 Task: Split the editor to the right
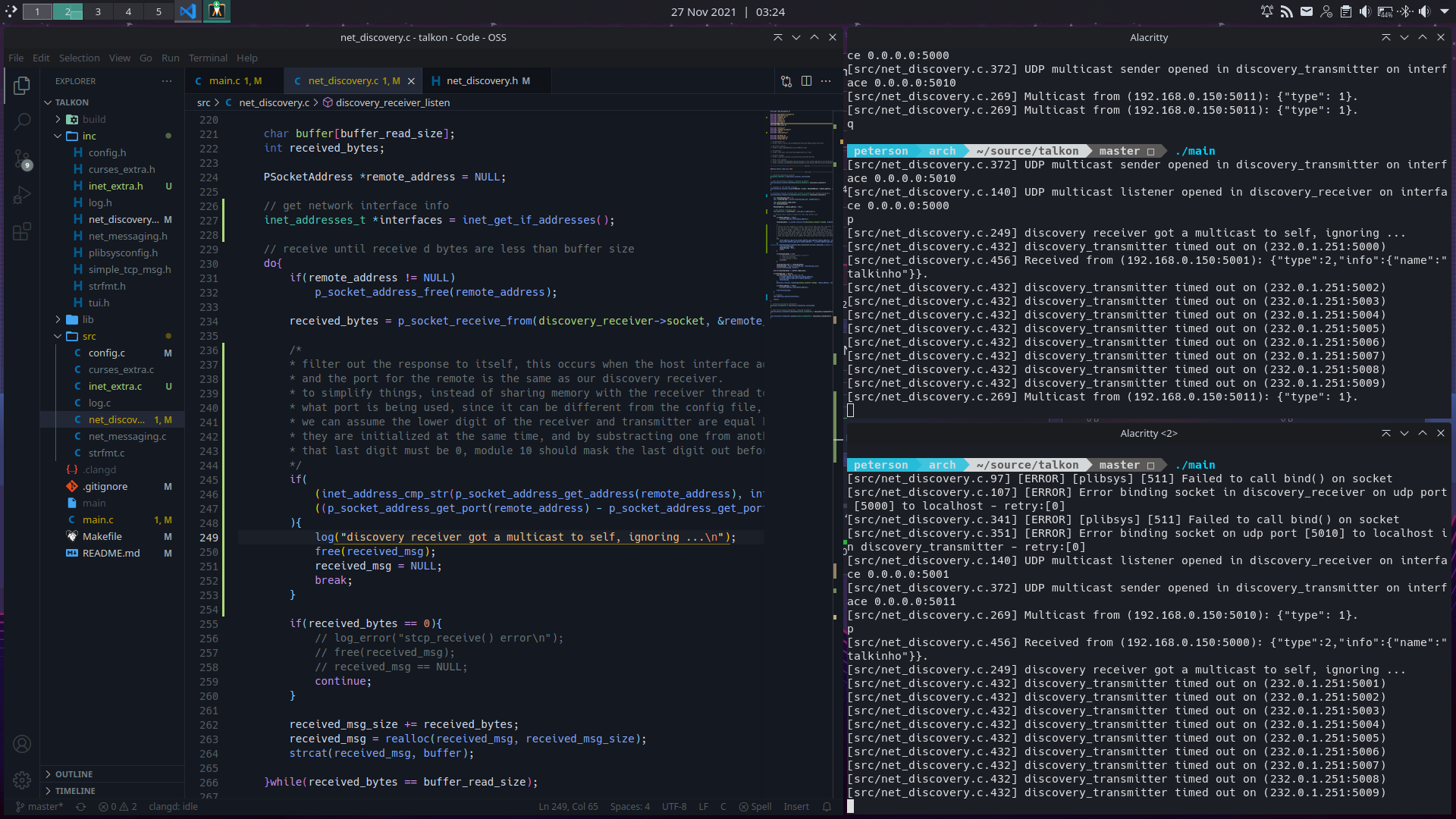pos(806,81)
